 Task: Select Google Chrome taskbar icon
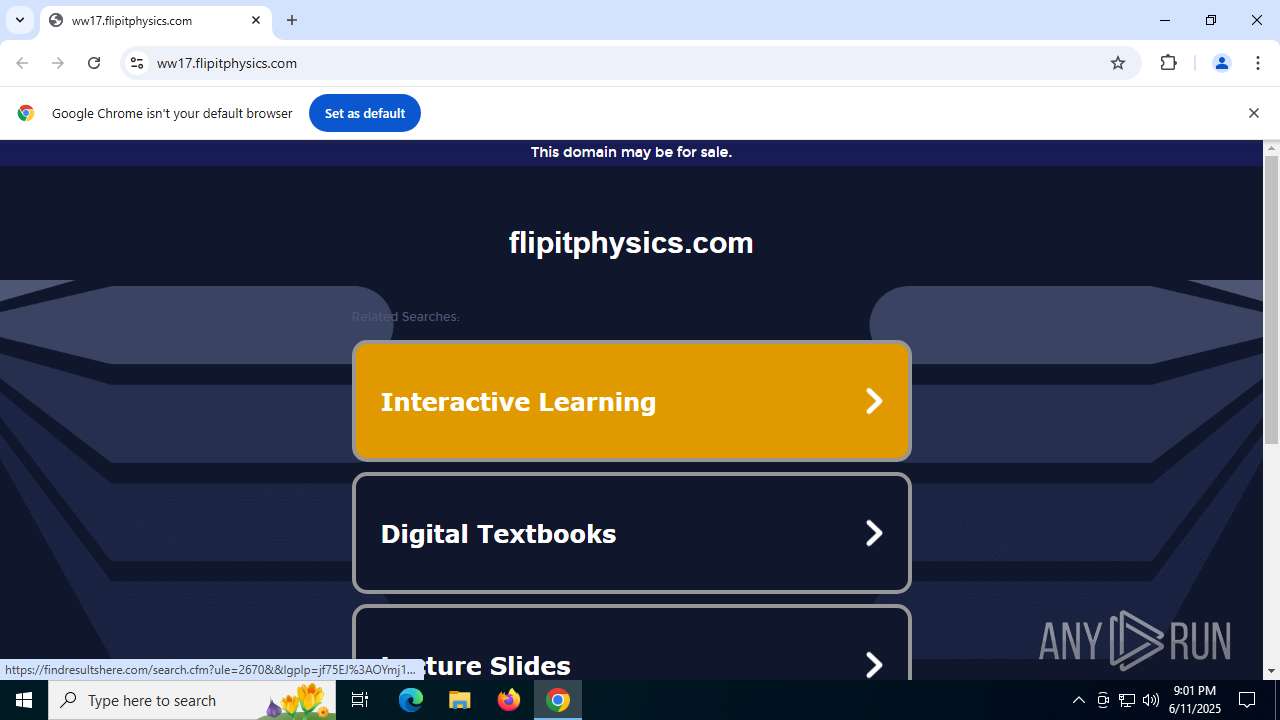click(558, 700)
